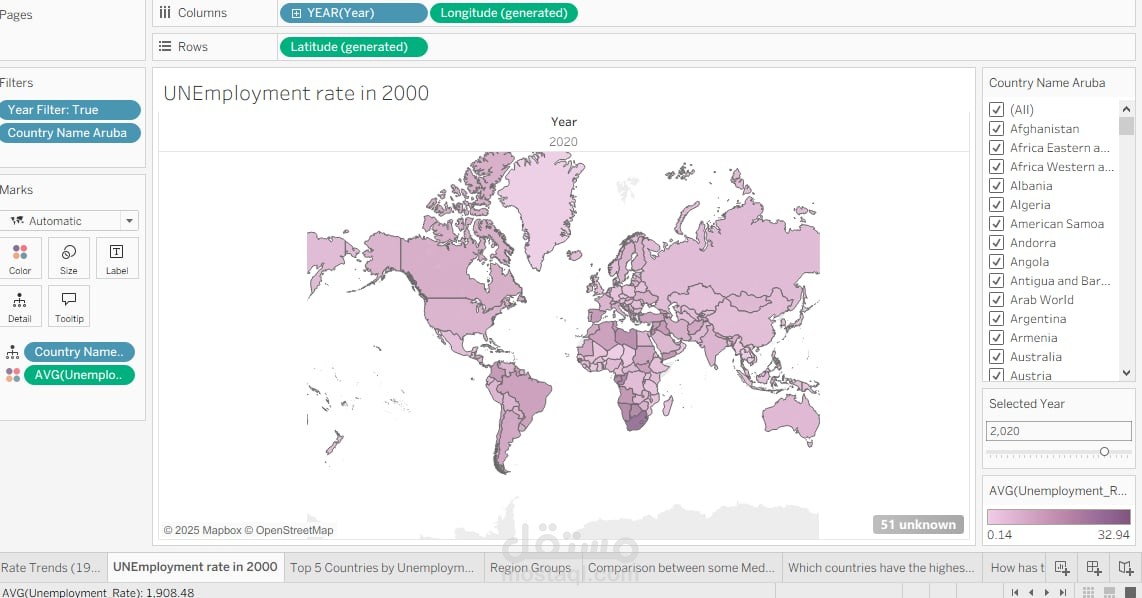Uncheck Afghanistan in country filter
This screenshot has height=598, width=1142.
996,129
